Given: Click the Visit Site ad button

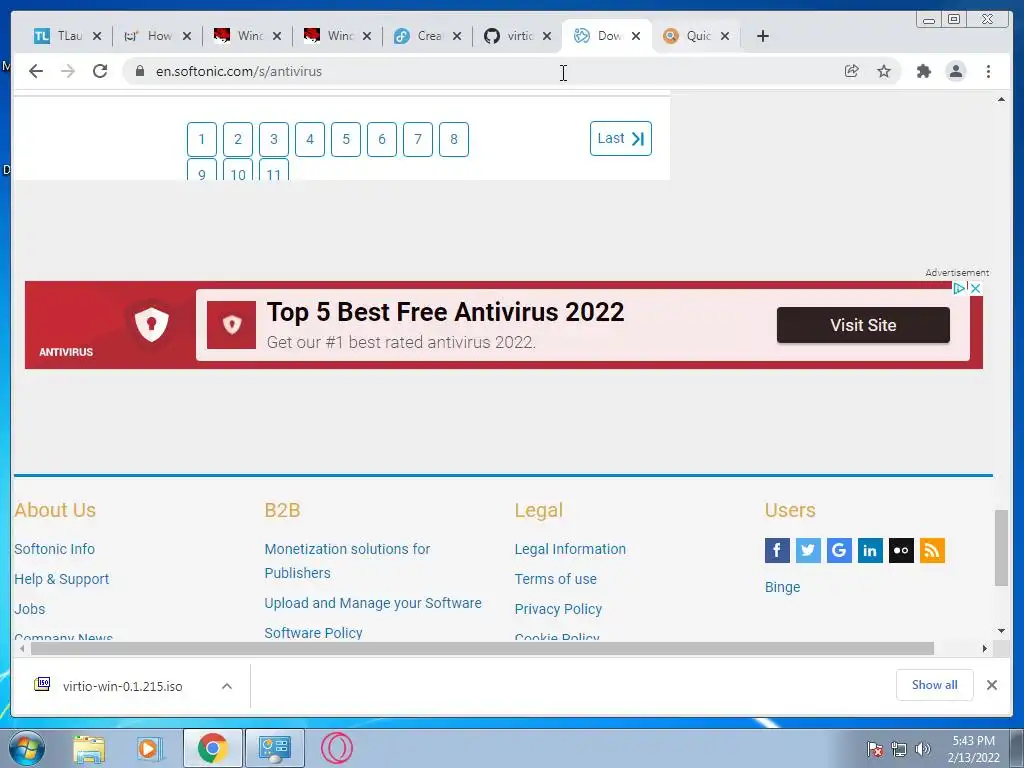Looking at the screenshot, I should pos(863,325).
